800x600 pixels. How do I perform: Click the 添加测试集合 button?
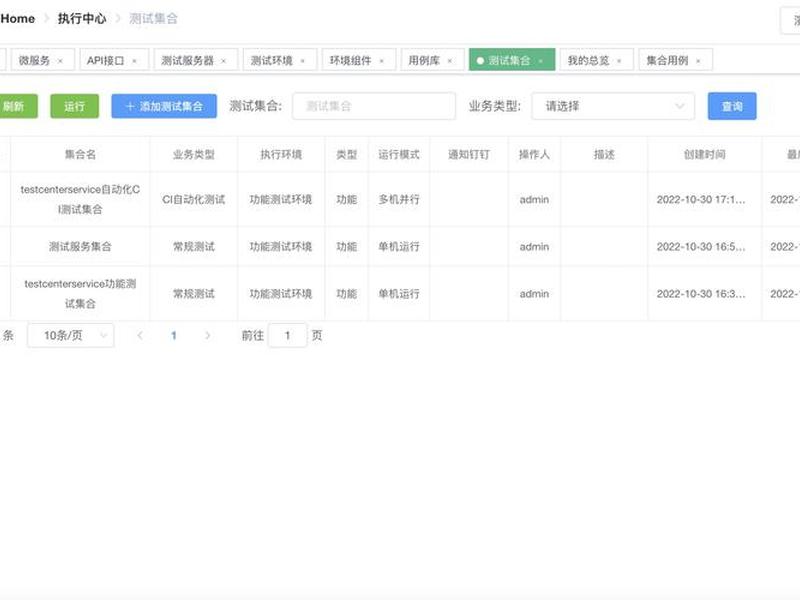click(x=164, y=106)
